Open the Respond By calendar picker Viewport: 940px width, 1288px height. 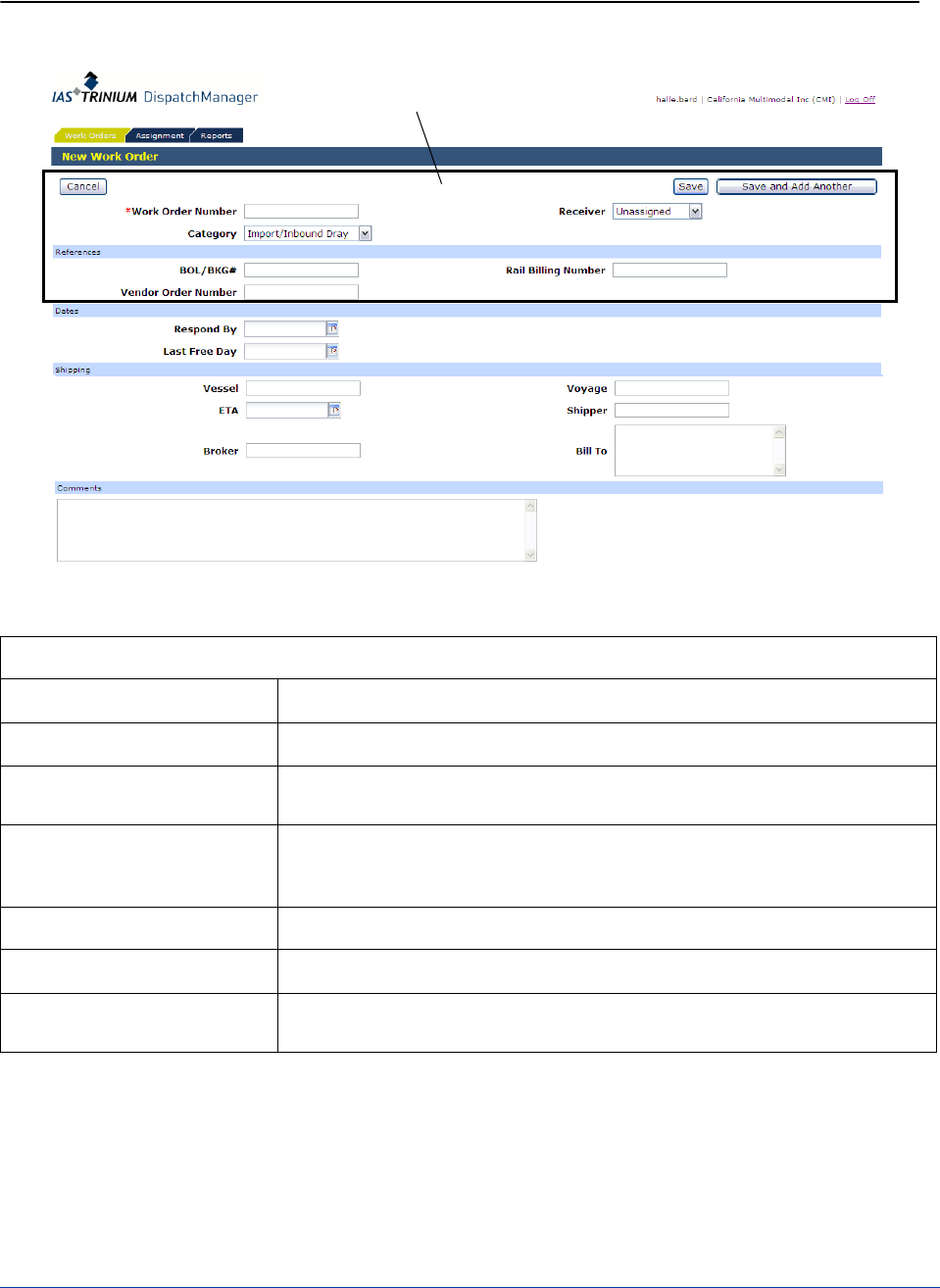tap(333, 329)
